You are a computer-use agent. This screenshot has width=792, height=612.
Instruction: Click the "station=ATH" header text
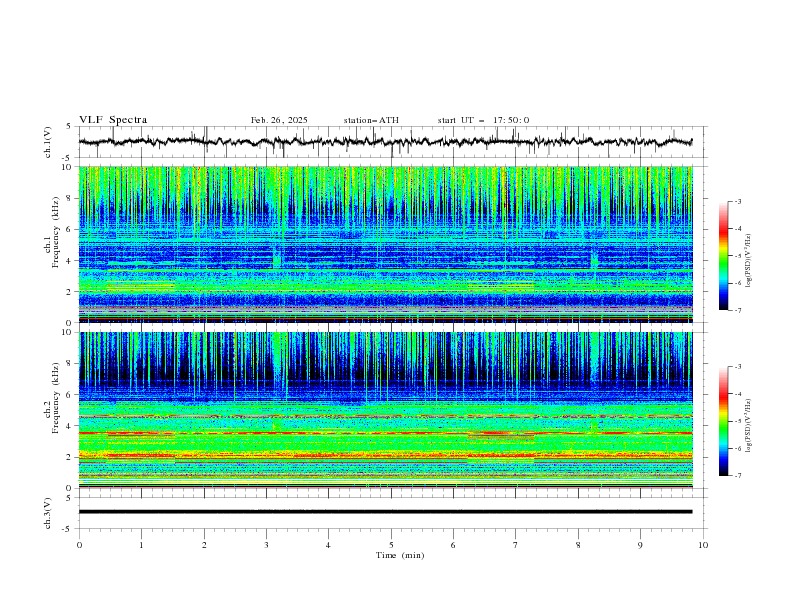coord(371,120)
